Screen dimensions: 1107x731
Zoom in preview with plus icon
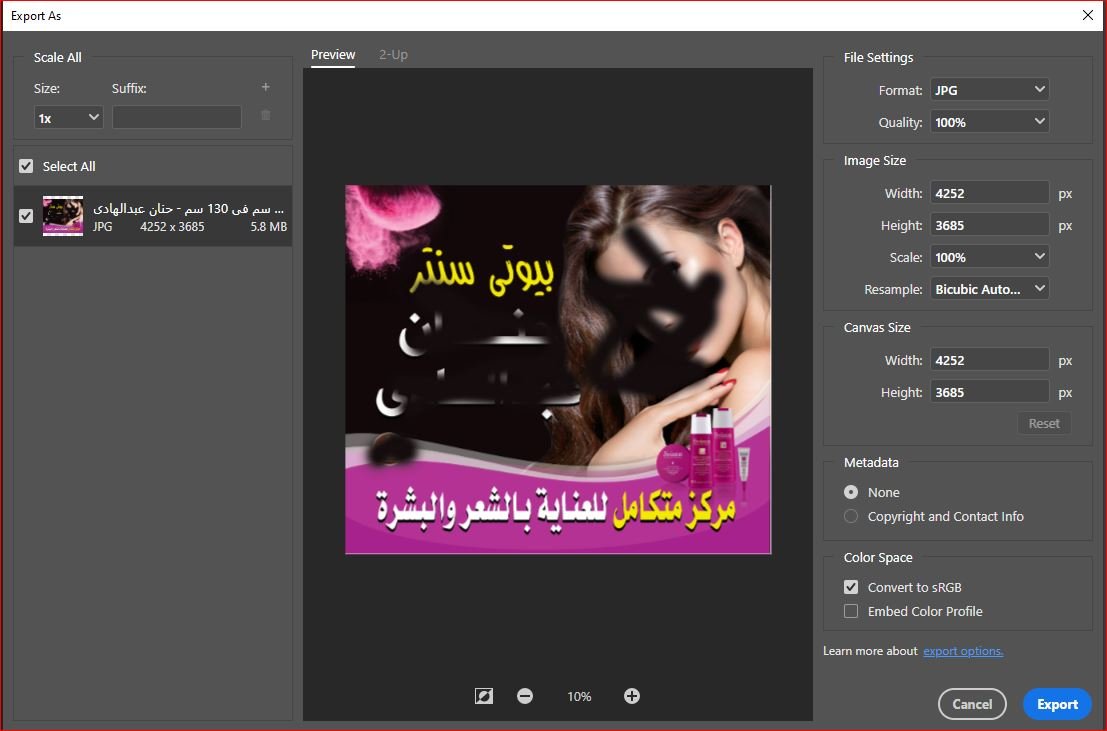pyautogui.click(x=631, y=696)
